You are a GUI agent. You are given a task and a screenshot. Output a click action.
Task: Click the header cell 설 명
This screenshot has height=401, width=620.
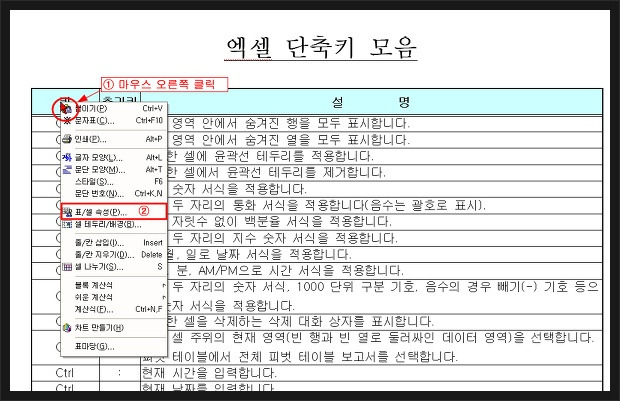point(371,102)
